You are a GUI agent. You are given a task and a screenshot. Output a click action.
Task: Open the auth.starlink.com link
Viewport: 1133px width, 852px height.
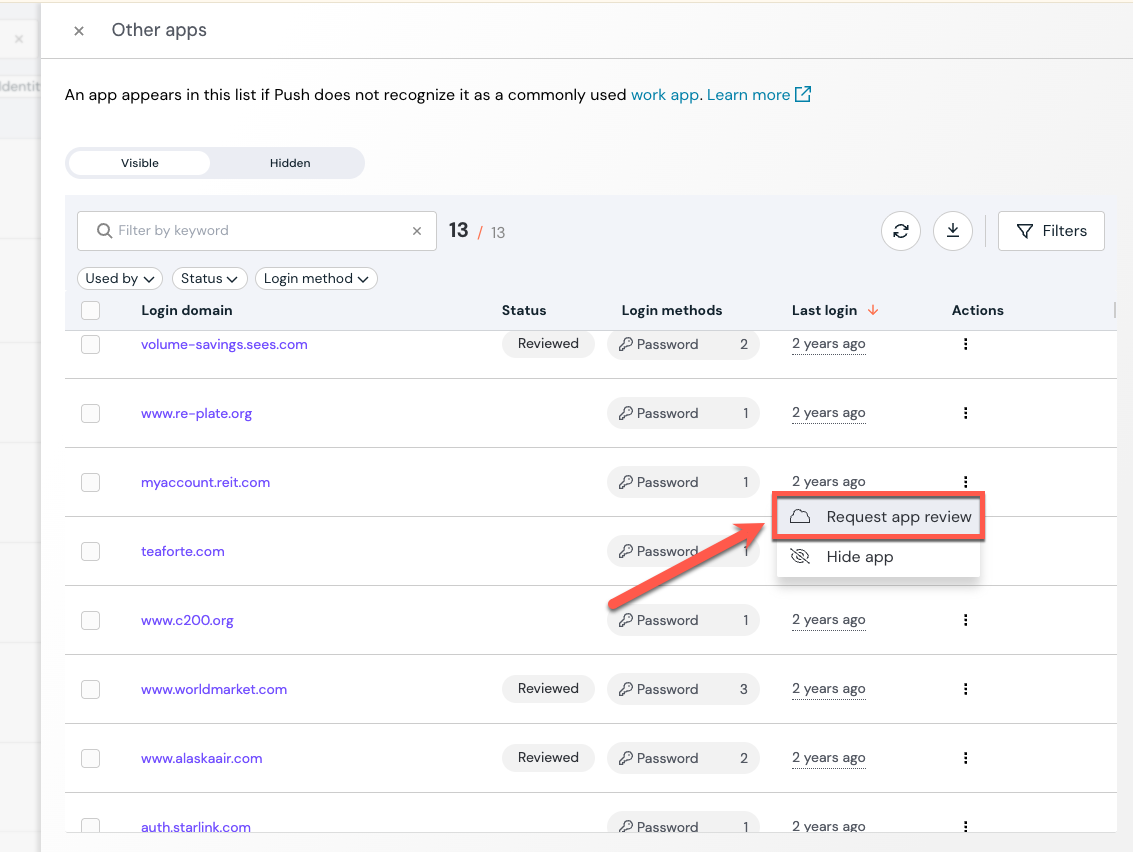click(196, 827)
